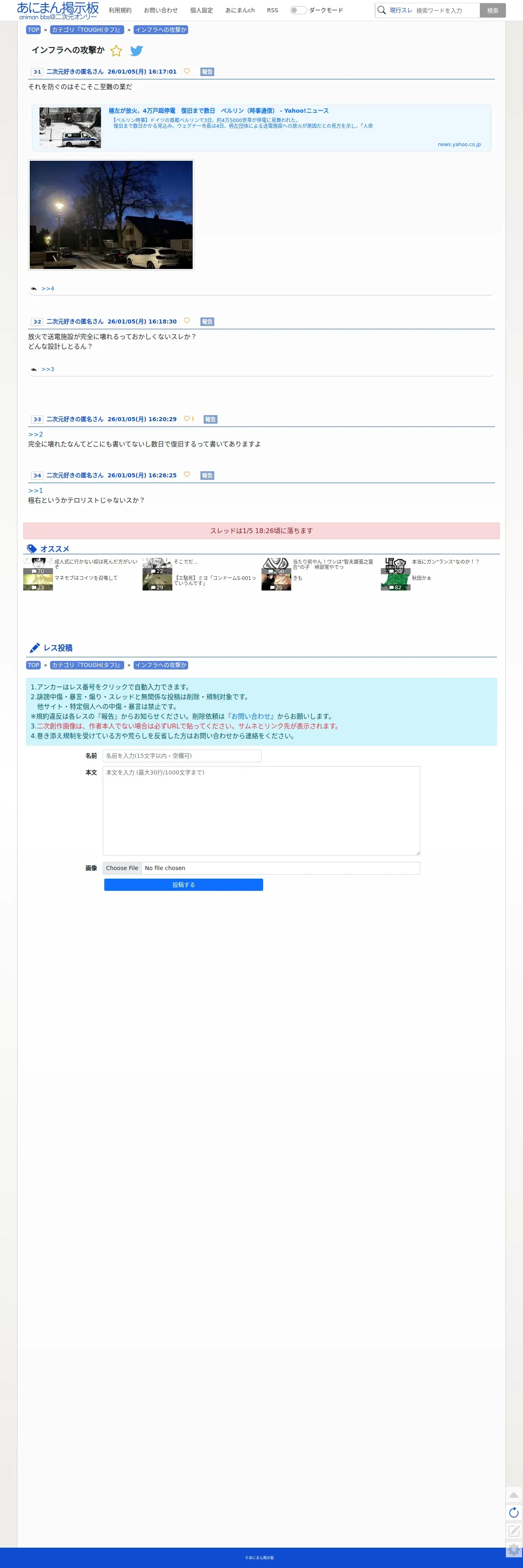Screen dimensions: 523x1568
Task: Click the 本文 message textarea
Action: (261, 811)
